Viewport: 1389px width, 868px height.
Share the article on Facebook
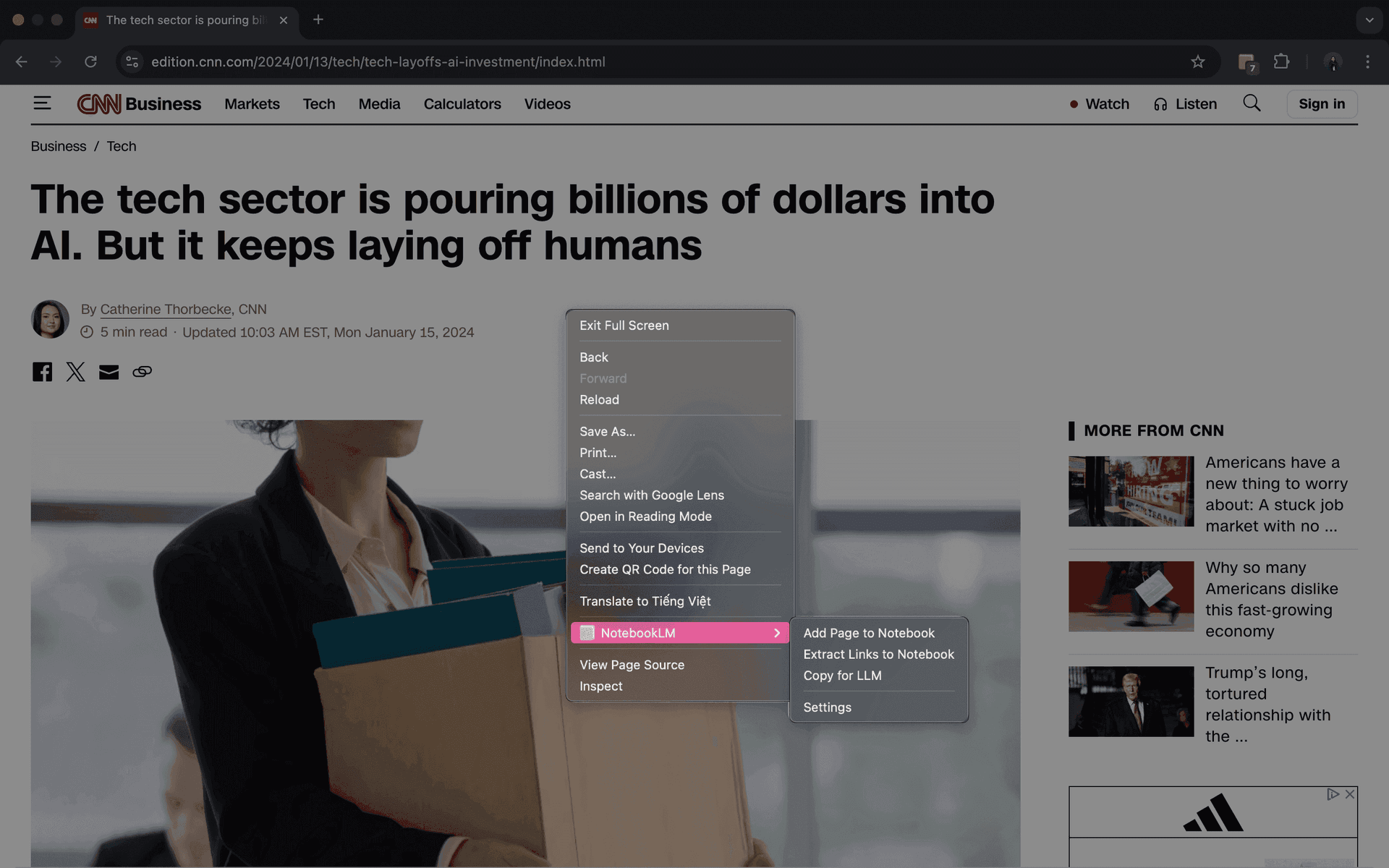point(42,371)
